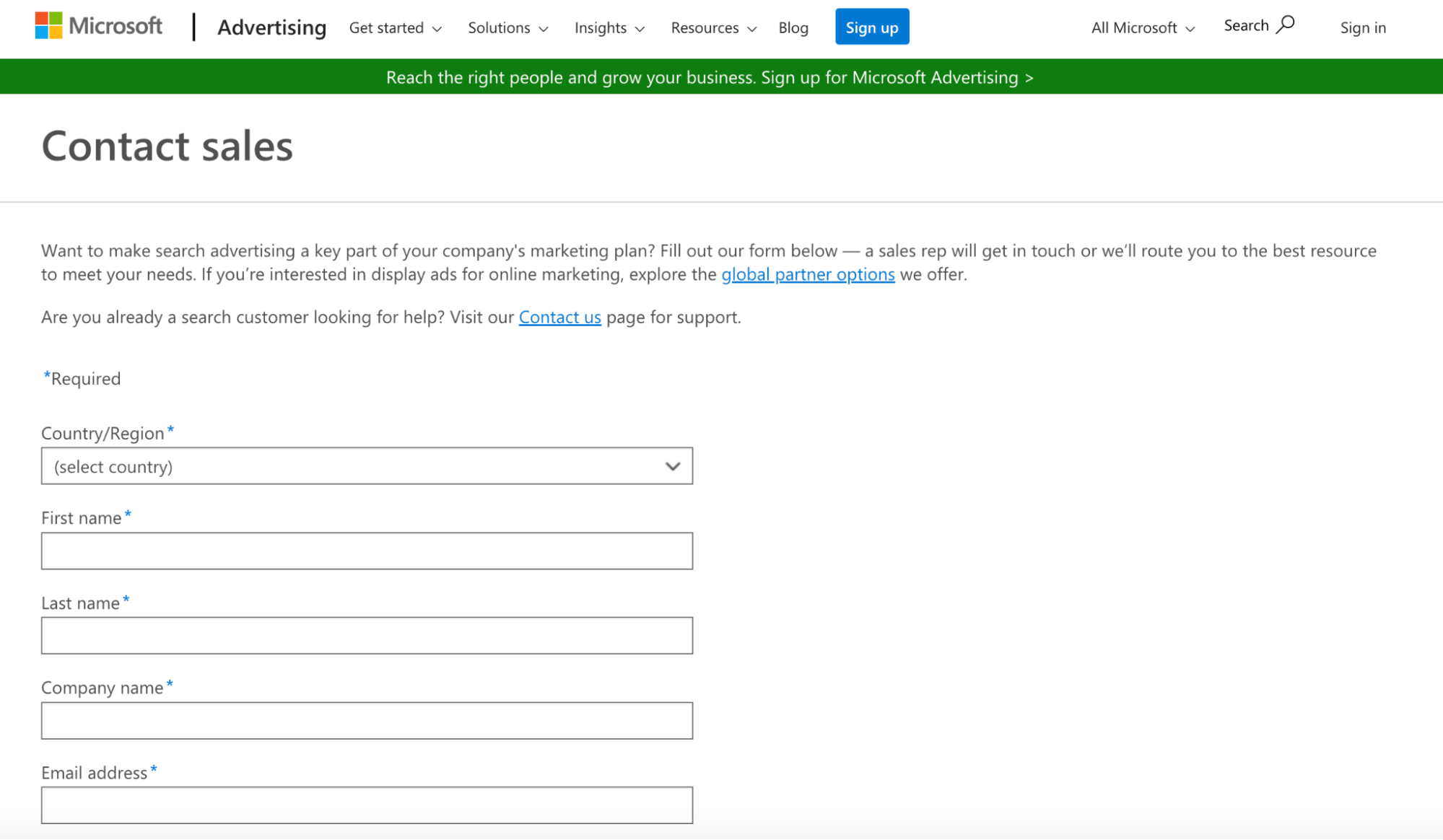
Task: Click the Company name input field
Action: (366, 720)
